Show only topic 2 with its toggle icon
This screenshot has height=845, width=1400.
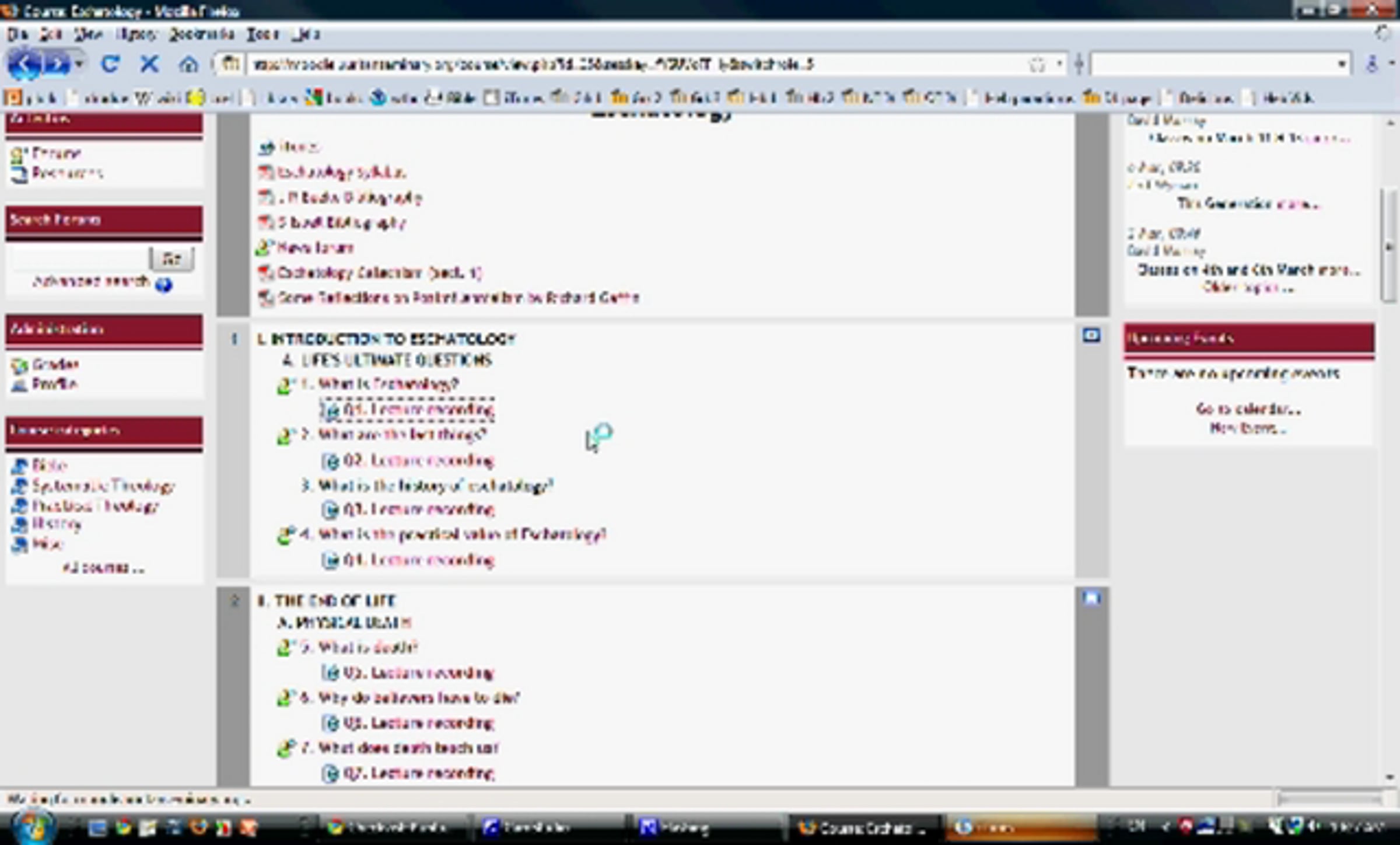coord(1091,598)
